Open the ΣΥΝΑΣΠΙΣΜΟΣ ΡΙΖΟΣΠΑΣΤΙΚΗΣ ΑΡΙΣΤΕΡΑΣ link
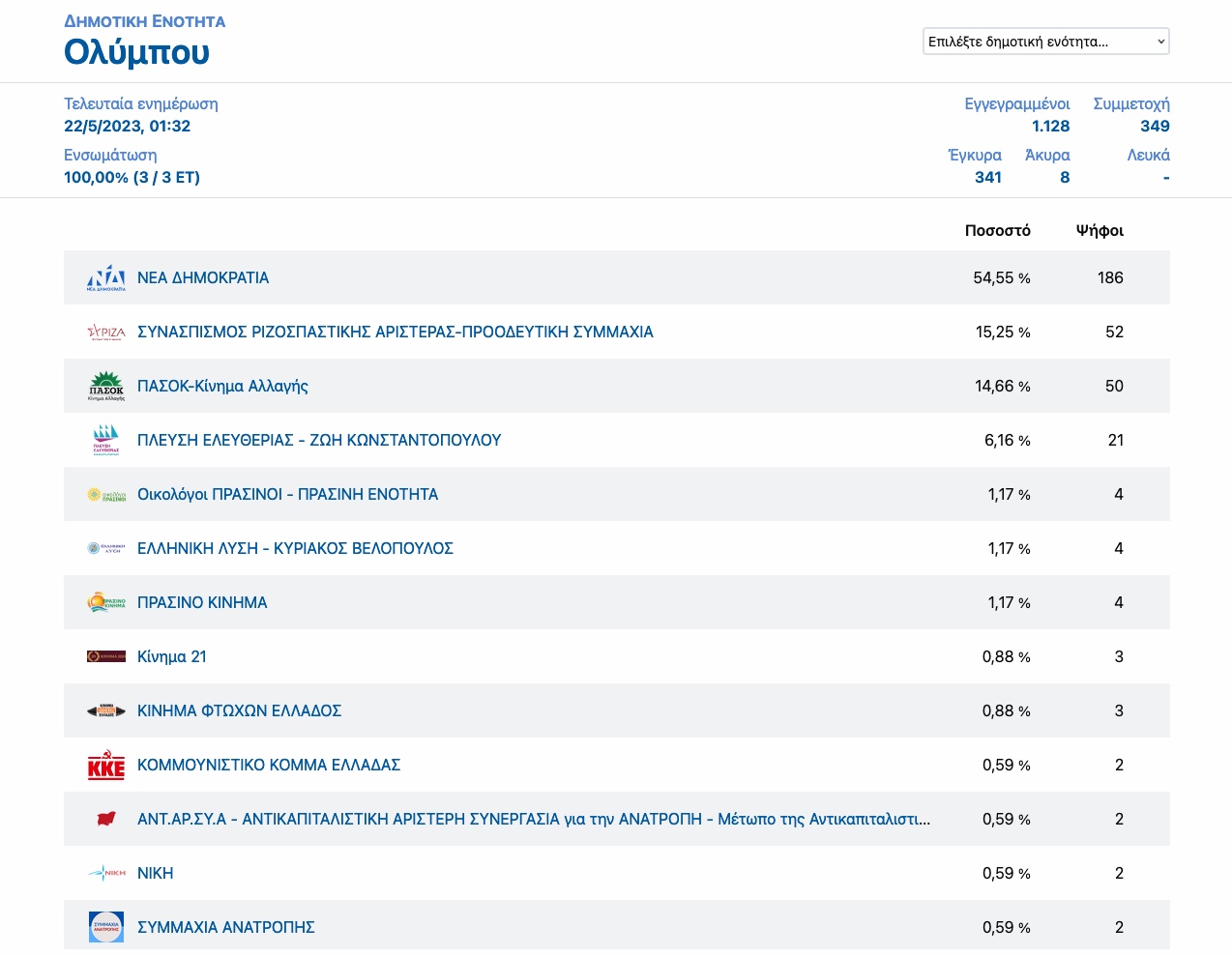 [396, 332]
